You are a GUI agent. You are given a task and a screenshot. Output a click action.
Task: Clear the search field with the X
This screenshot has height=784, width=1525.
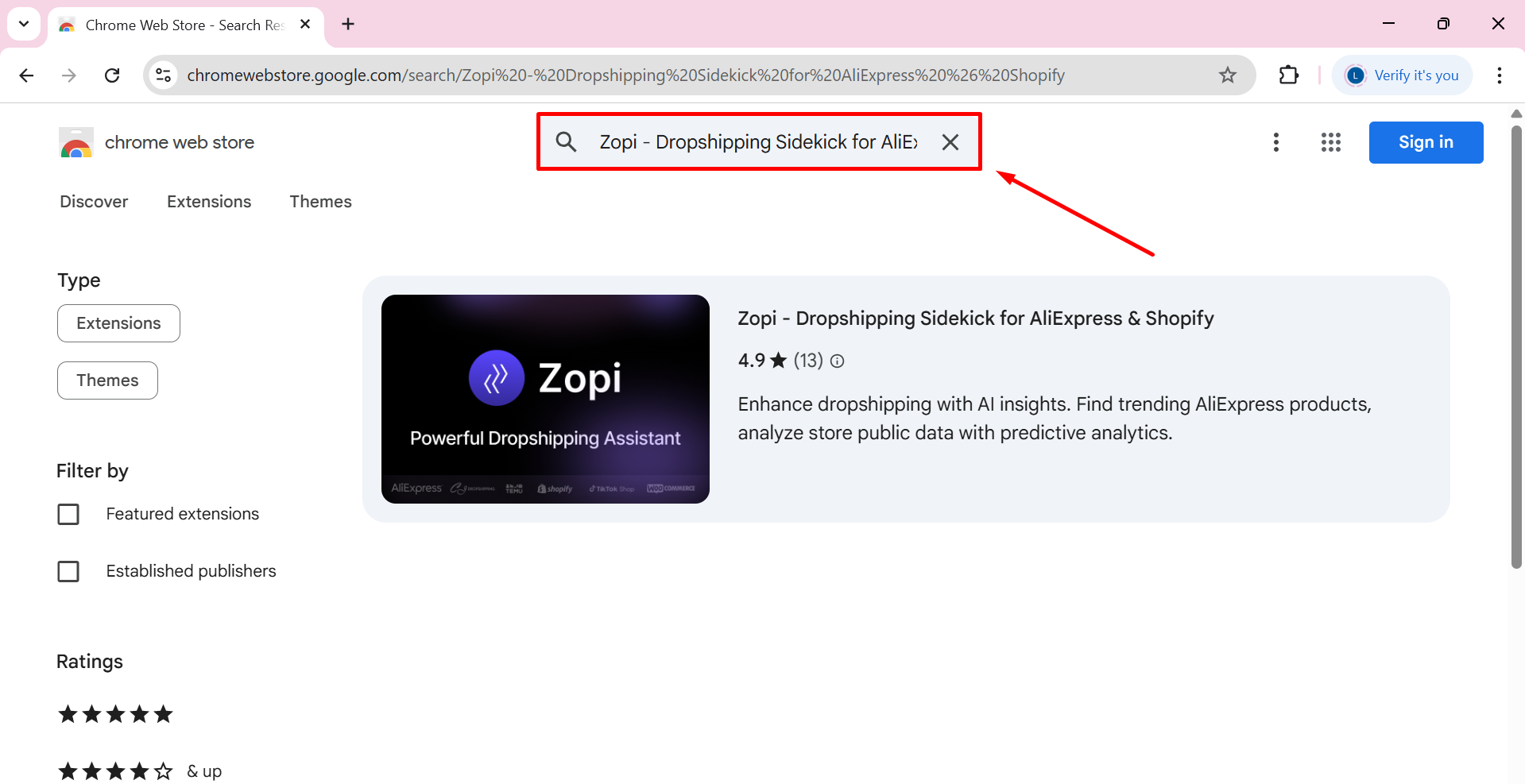click(950, 142)
